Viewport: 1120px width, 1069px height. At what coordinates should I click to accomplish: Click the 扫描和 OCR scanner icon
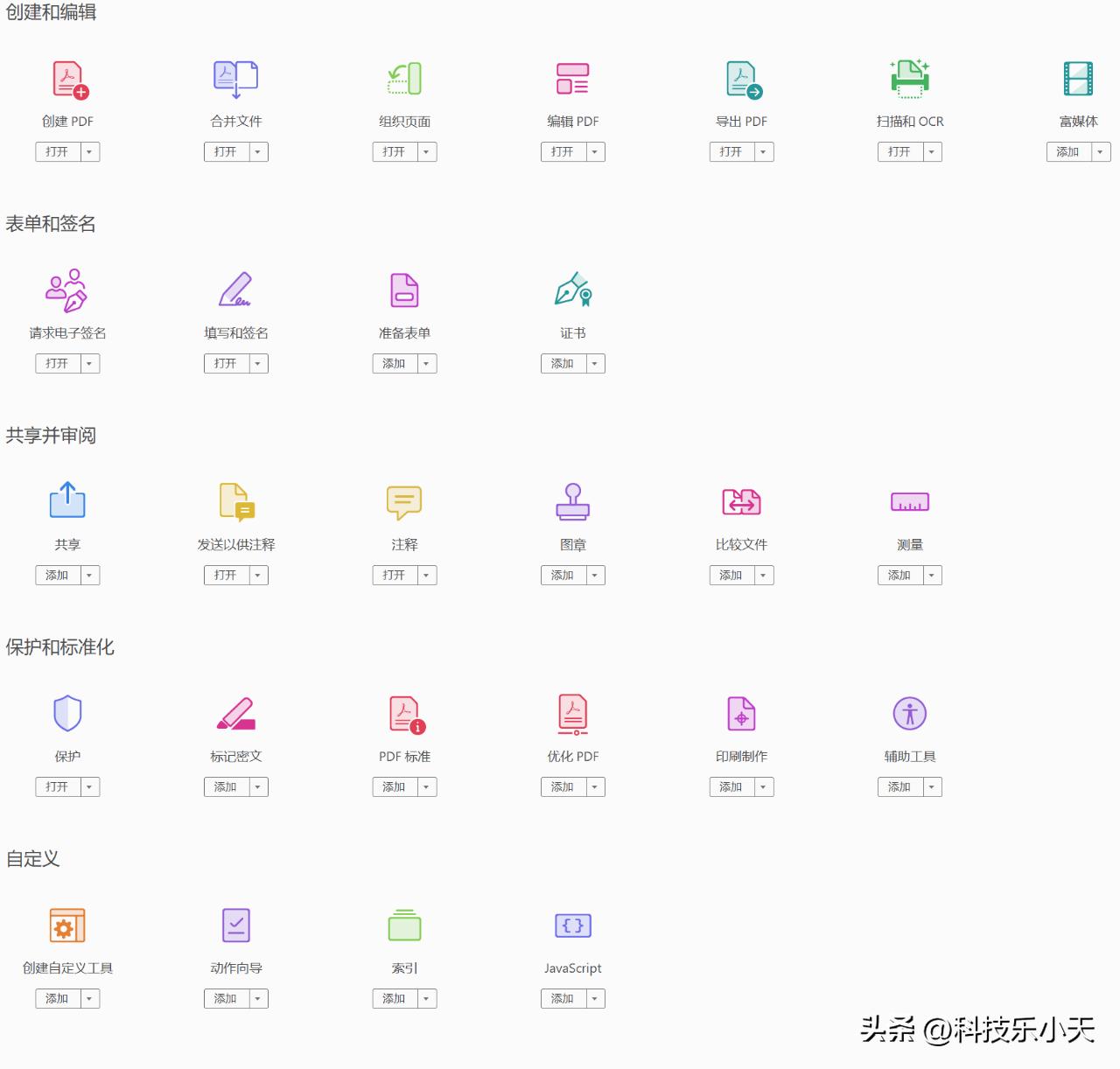click(909, 79)
